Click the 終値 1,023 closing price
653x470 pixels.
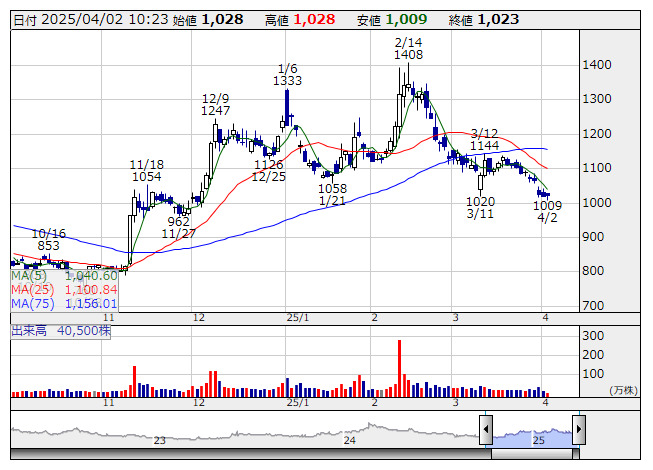point(484,20)
